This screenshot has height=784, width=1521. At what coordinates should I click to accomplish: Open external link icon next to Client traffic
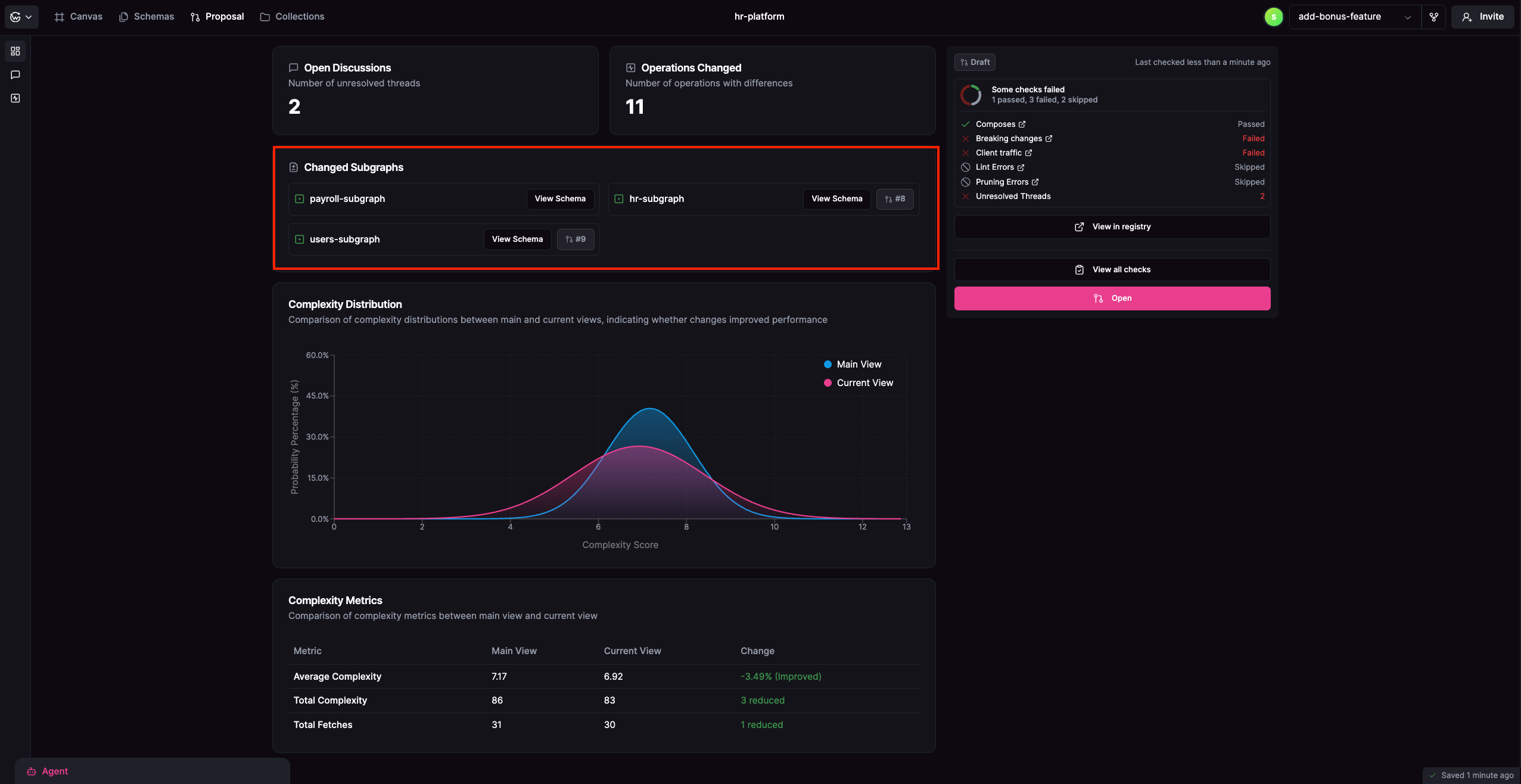[1028, 153]
